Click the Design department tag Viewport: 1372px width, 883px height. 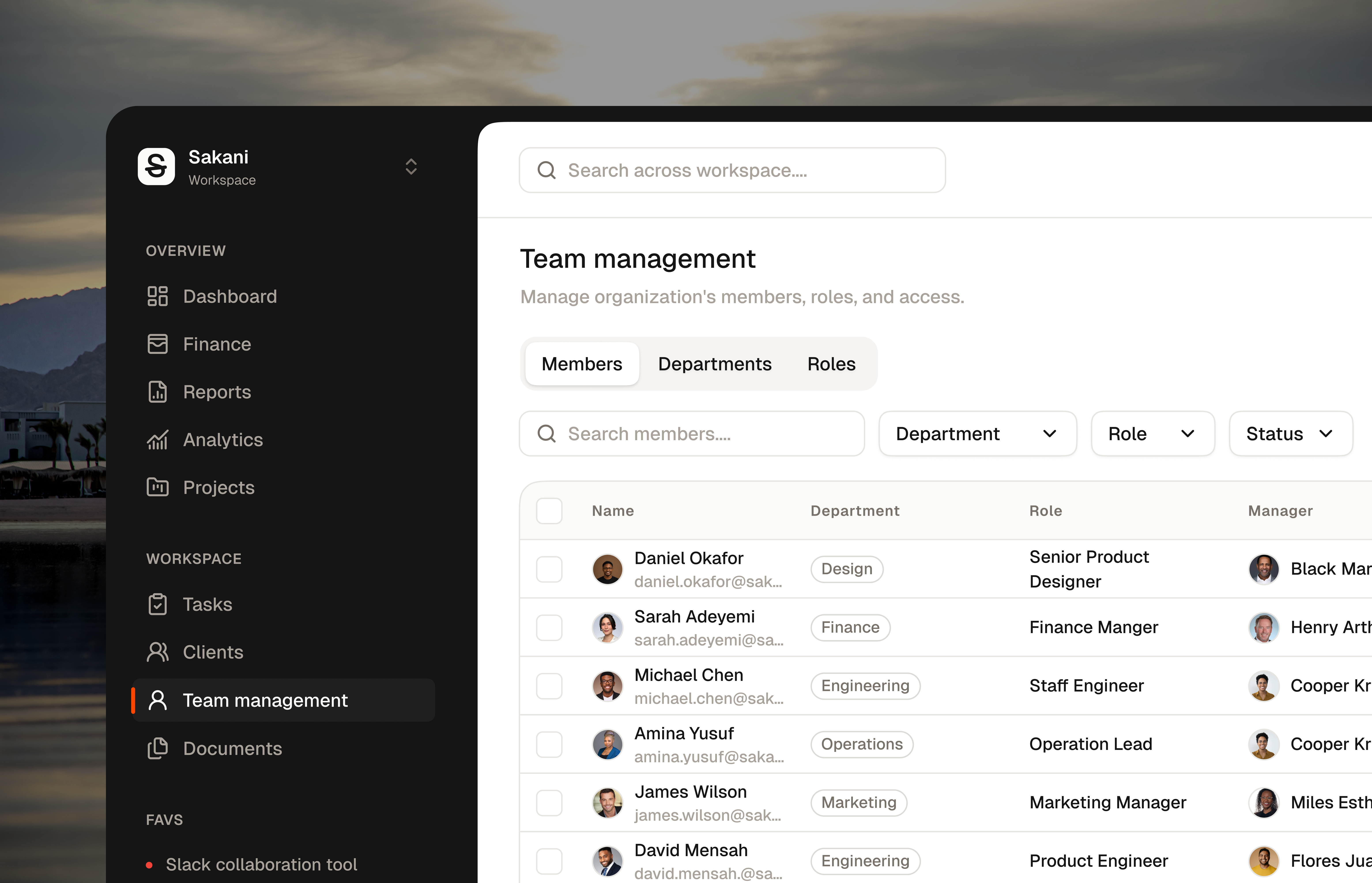847,569
